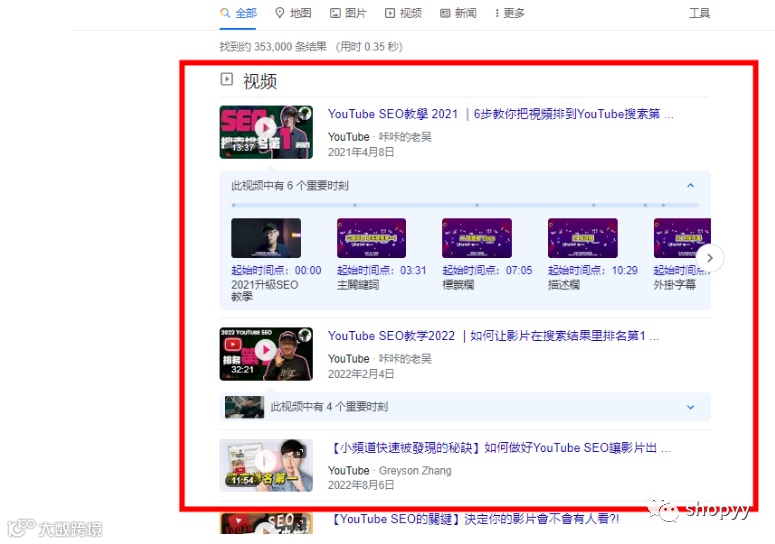Click the magnifier icon on 全部 tab
Viewport: 775px width, 544px height.
tap(225, 13)
